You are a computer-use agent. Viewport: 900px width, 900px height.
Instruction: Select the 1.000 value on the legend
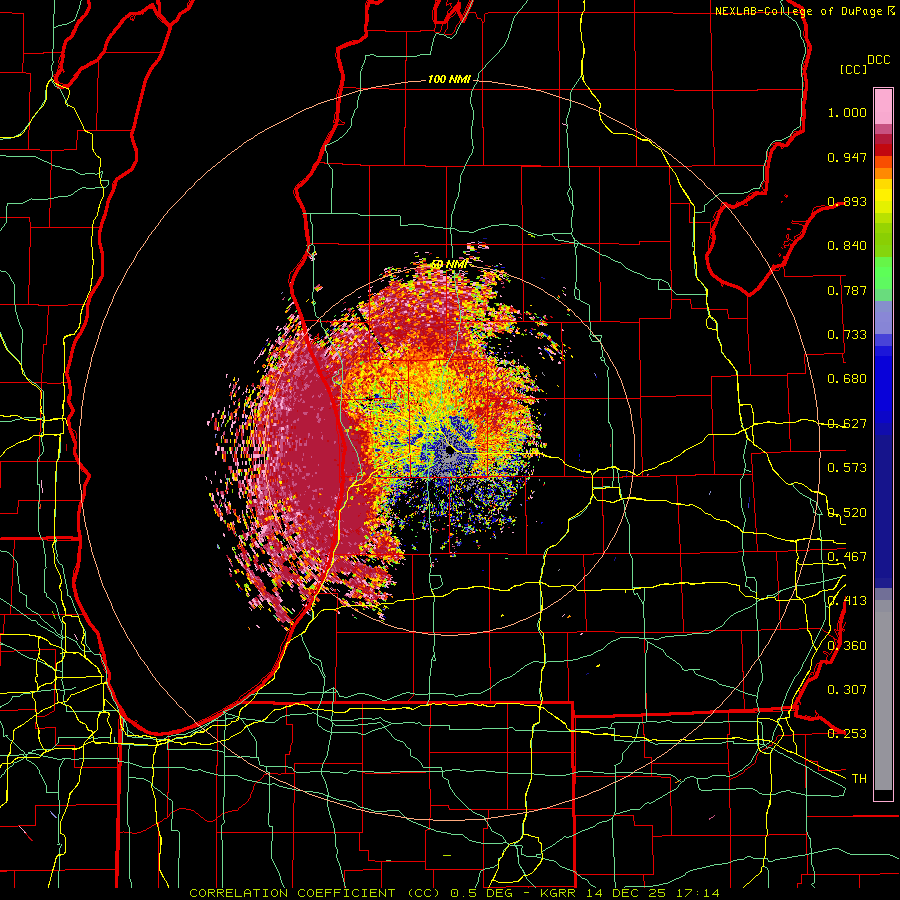(847, 112)
